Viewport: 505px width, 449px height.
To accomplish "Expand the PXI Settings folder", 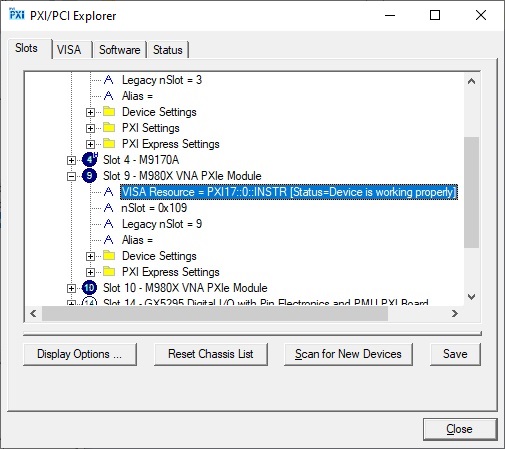I will click(90, 128).
